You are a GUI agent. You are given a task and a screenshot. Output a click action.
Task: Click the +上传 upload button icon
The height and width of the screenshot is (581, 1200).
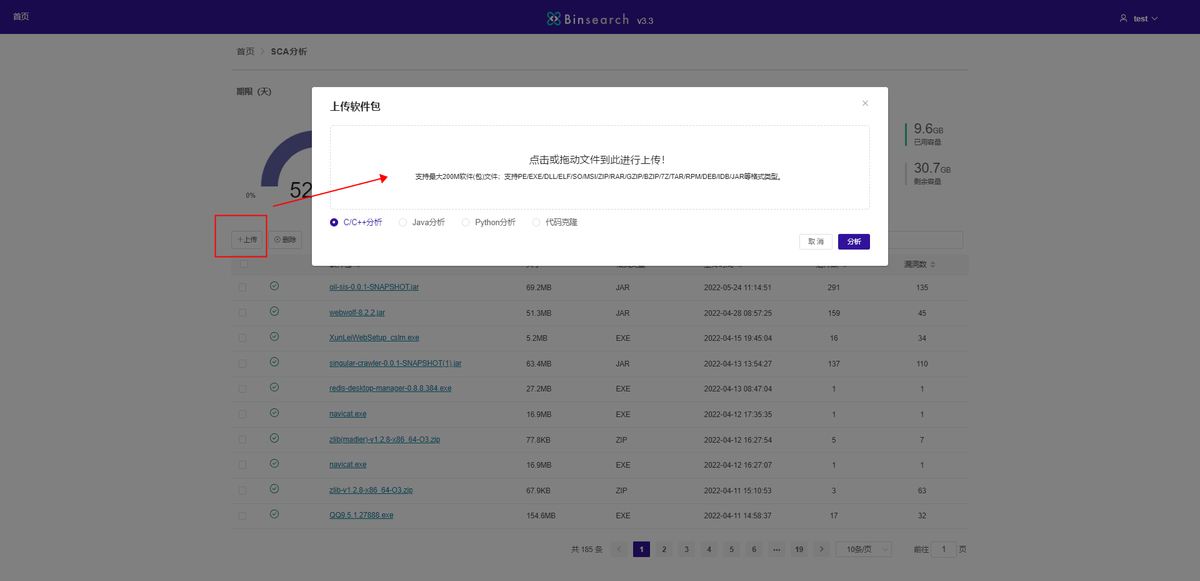pos(240,239)
